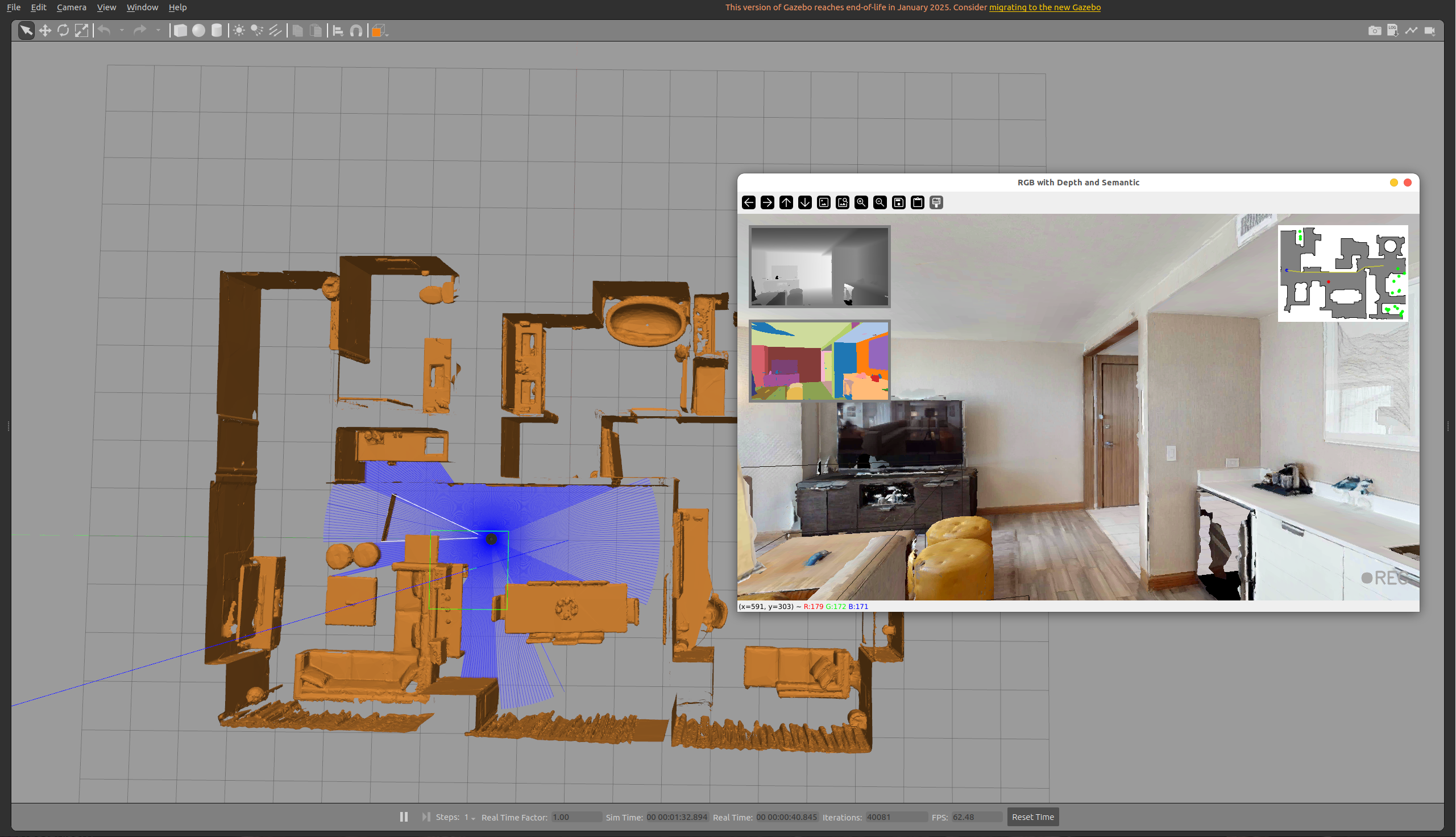Pause the simulation

pyautogui.click(x=404, y=817)
